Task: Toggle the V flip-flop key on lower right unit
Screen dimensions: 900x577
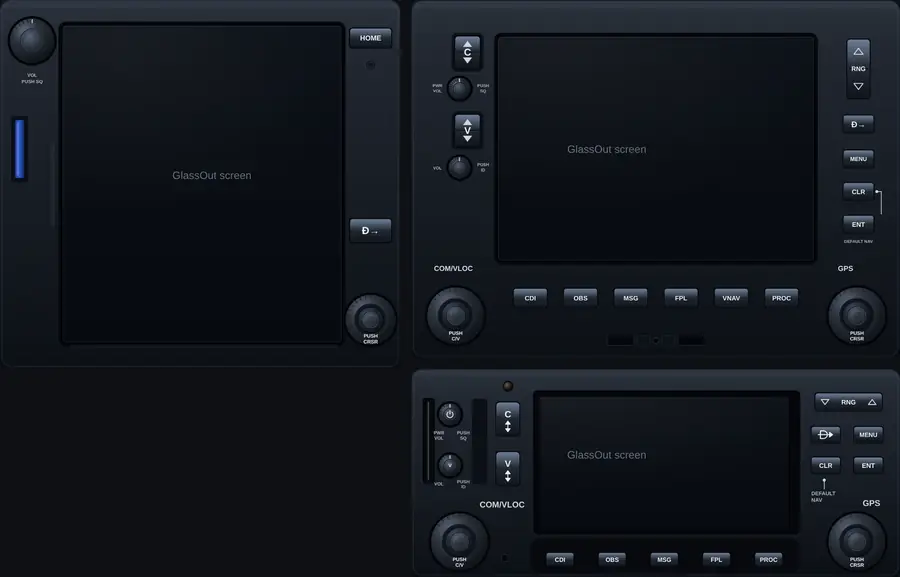Action: click(507, 470)
